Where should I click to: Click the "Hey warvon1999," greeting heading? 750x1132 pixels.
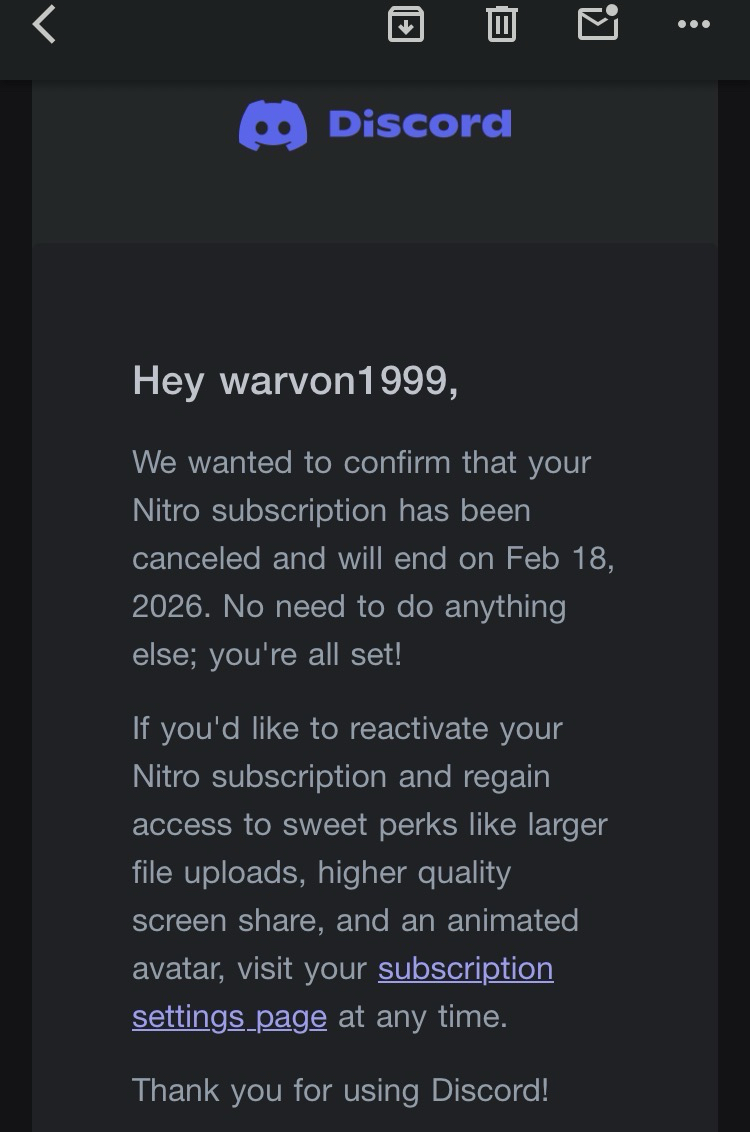click(x=295, y=380)
